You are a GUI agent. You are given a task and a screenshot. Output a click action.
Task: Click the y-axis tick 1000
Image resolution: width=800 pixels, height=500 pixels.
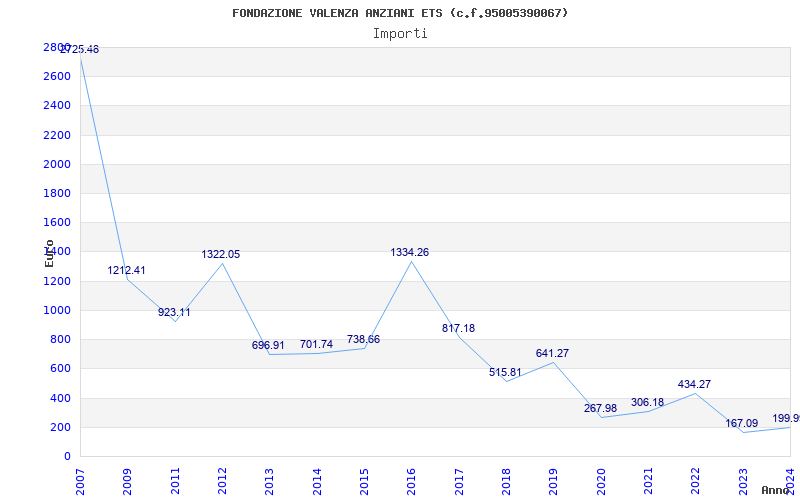57,310
